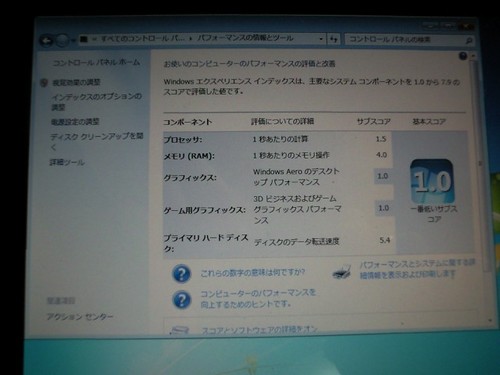Open コントロール パネル ホーム link
500x375 pixels.
coord(96,62)
